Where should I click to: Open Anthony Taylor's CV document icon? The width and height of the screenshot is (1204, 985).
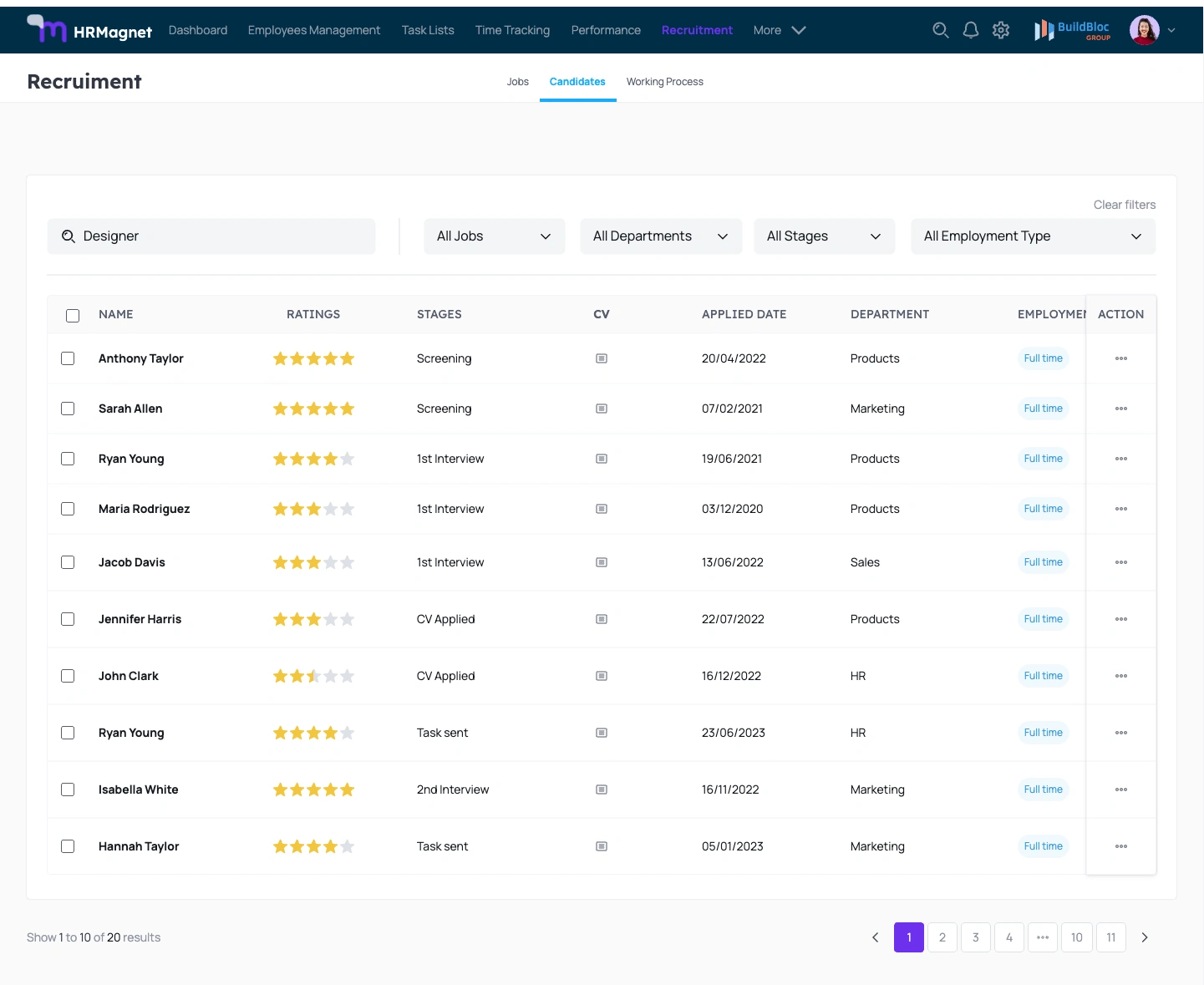tap(601, 358)
